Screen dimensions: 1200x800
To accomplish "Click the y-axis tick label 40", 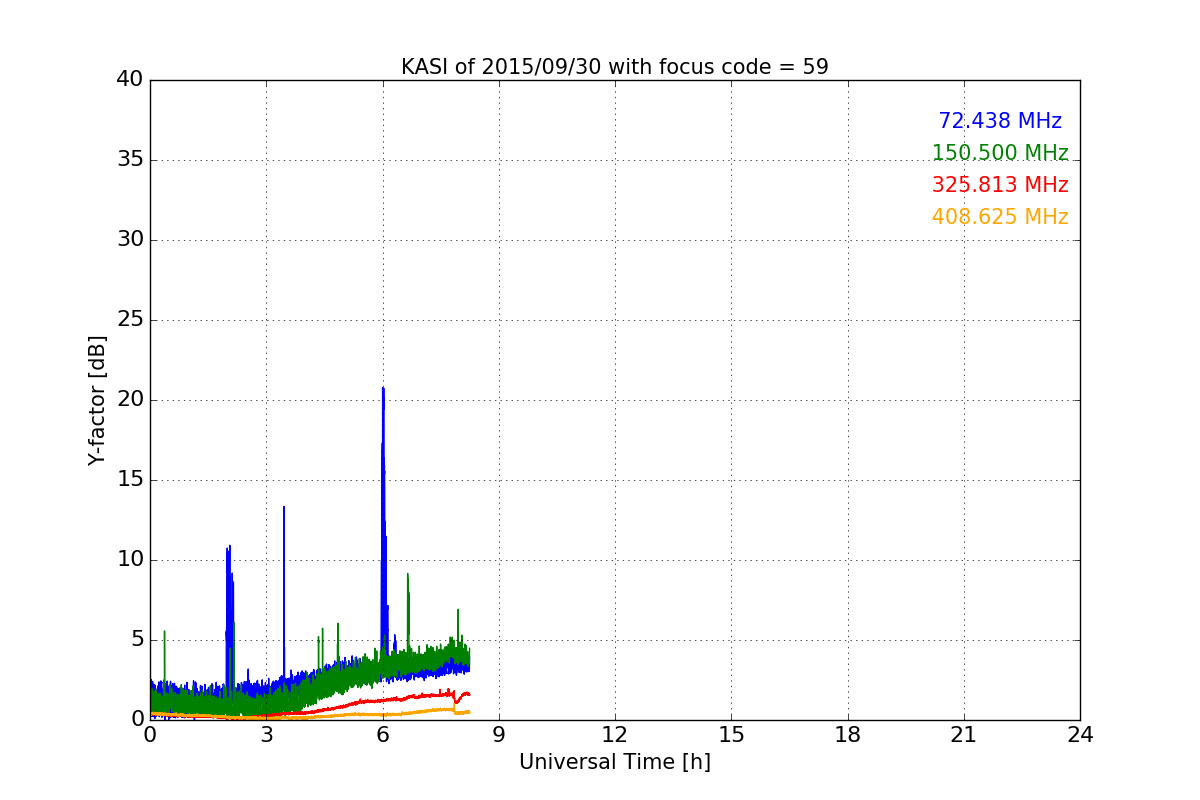I will coord(130,79).
